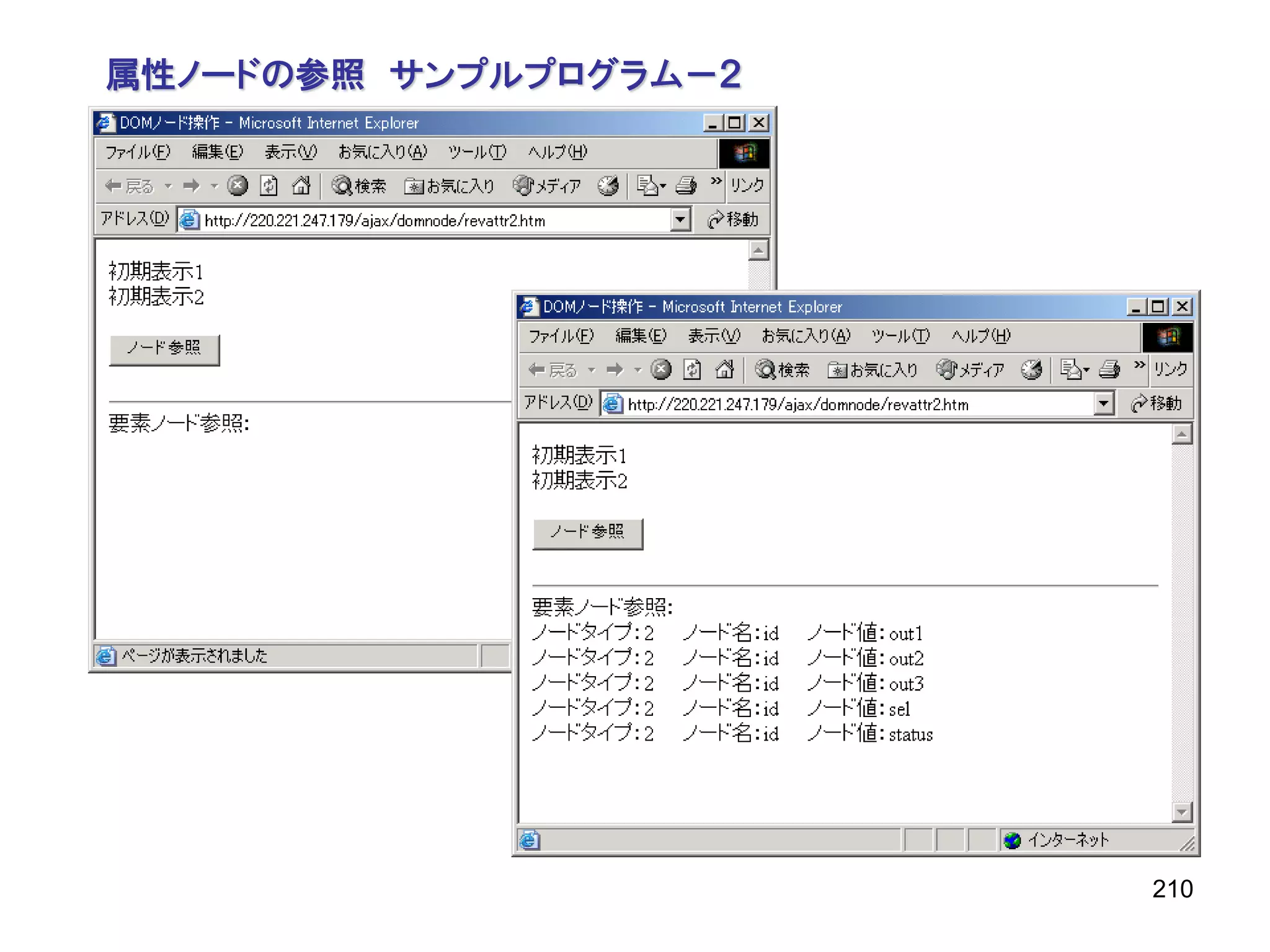The width and height of the screenshot is (1270, 952).
Task: Click Mail icon in back window toolbar
Action: pyautogui.click(x=647, y=185)
